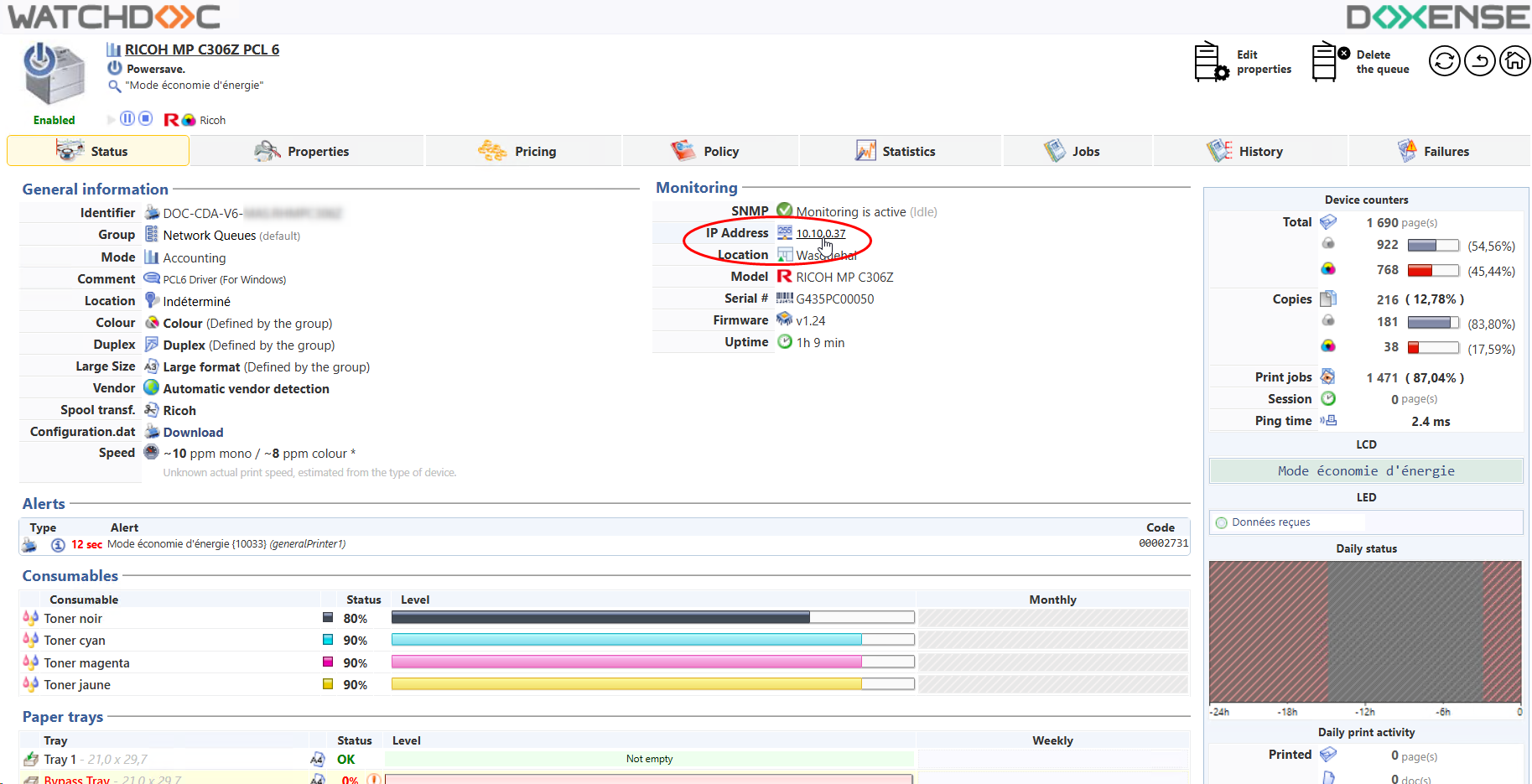The image size is (1532, 784).
Task: Open the Status tab
Action: coord(98,151)
